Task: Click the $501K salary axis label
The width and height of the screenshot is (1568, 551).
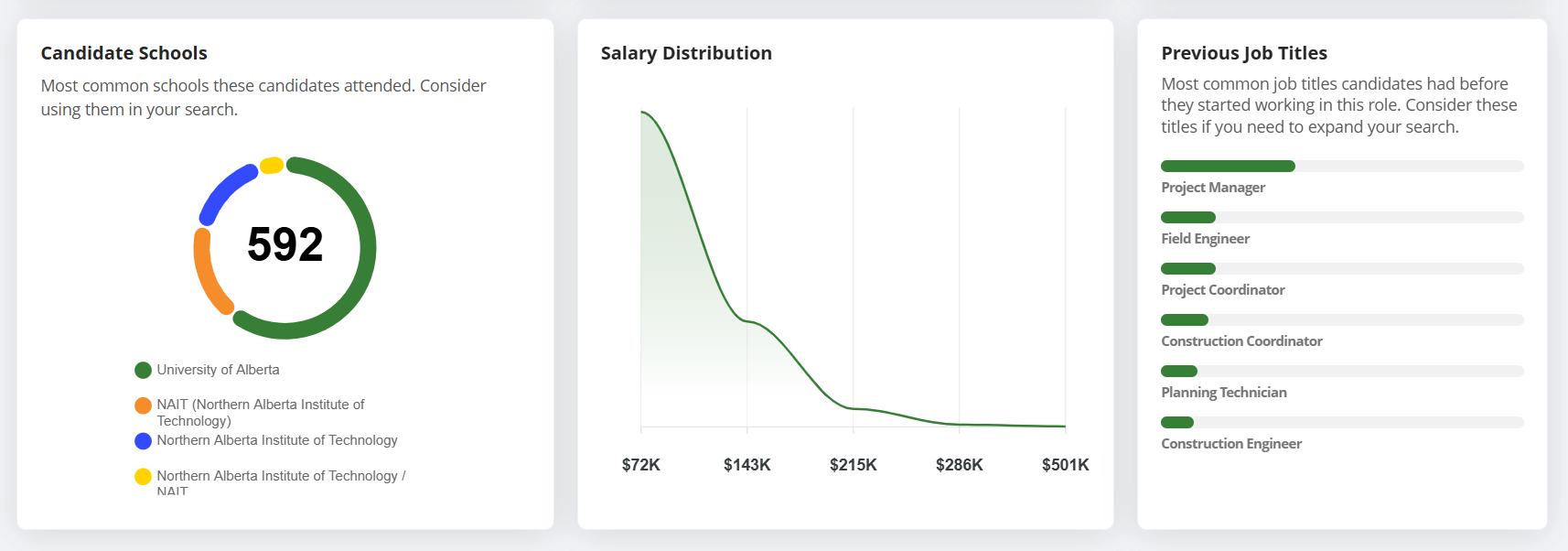Action: (x=1065, y=465)
